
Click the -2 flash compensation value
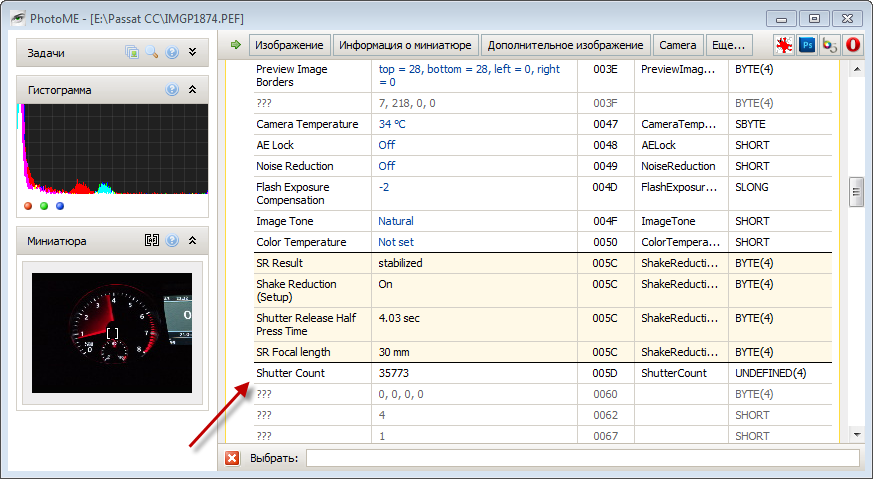(x=384, y=187)
